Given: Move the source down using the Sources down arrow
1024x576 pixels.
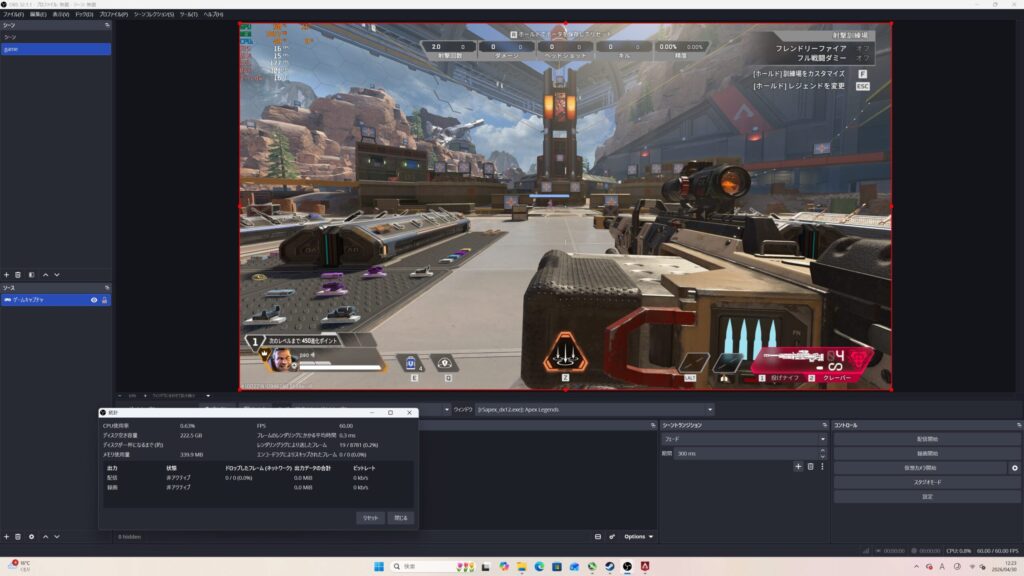Looking at the screenshot, I should (x=57, y=537).
